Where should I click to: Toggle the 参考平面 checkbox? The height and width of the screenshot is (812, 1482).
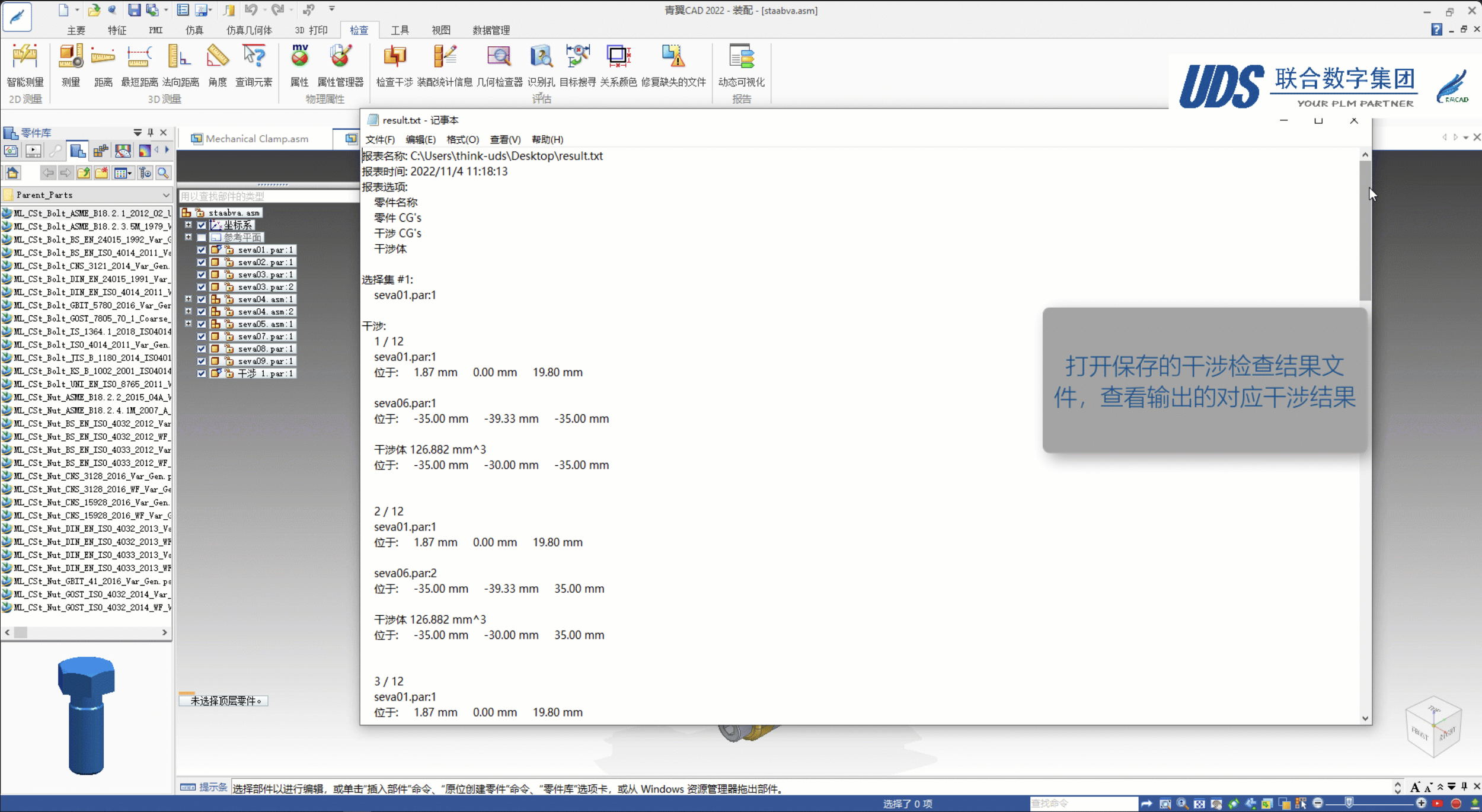202,237
